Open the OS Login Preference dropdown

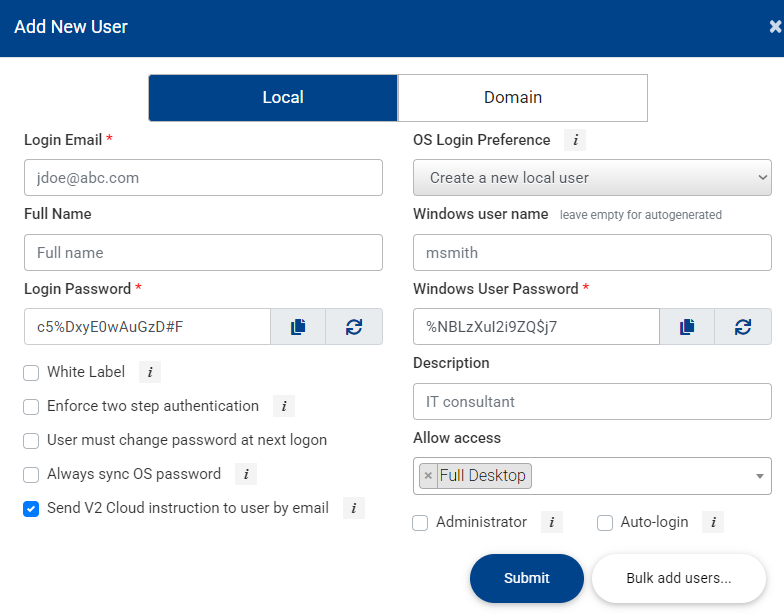(x=592, y=178)
